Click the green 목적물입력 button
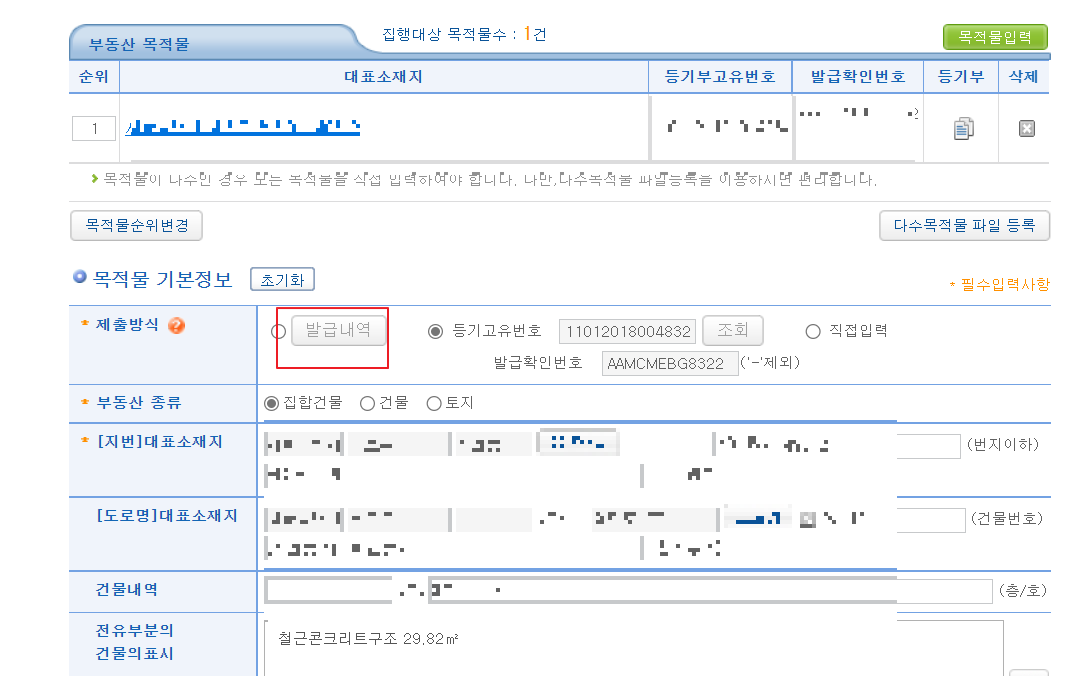1066x676 pixels. point(995,37)
